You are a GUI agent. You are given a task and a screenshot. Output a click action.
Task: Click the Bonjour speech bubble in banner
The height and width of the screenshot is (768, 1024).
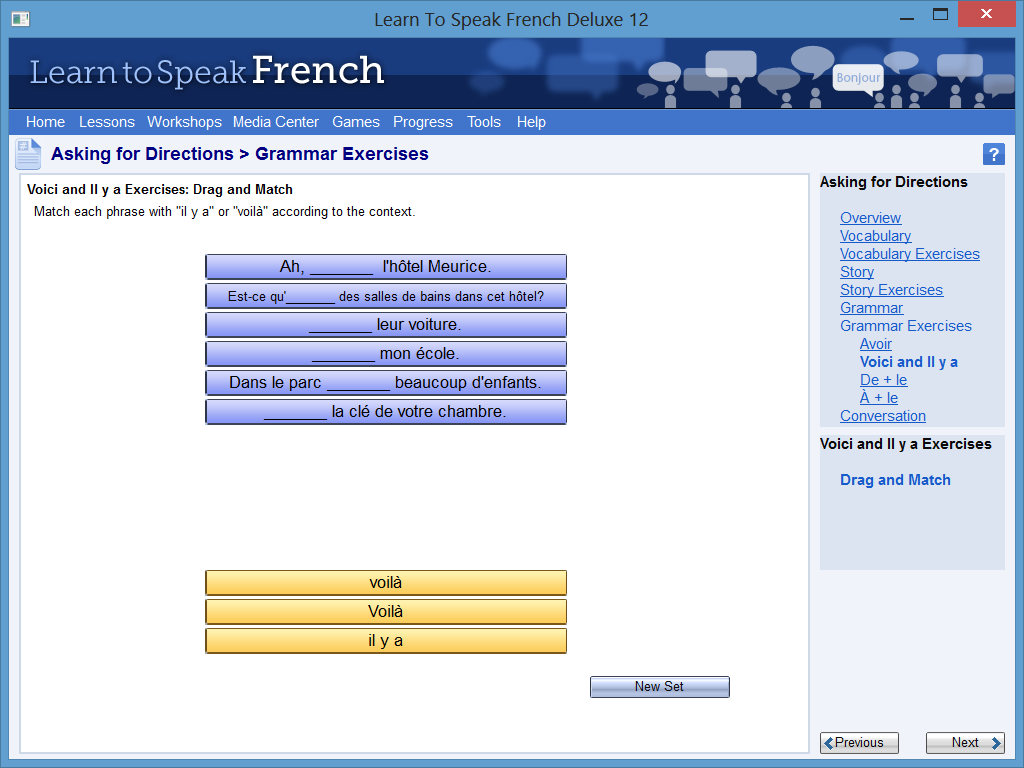pos(858,78)
